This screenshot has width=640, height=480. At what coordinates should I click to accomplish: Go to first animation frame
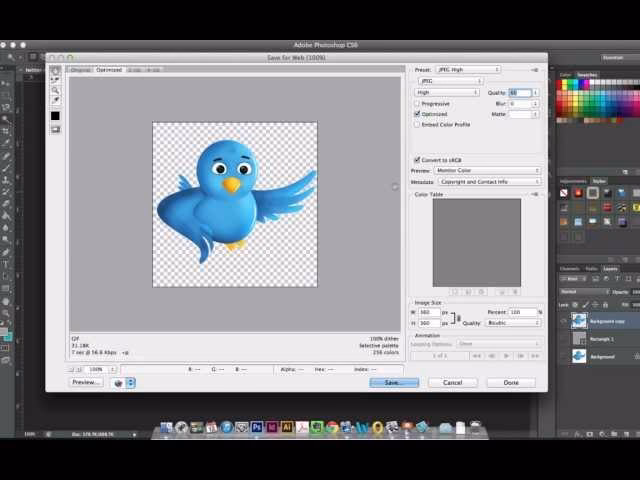[476, 356]
